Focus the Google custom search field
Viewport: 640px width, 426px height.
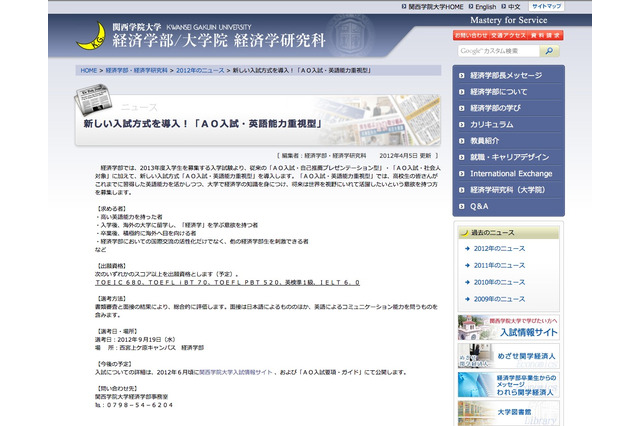498,51
